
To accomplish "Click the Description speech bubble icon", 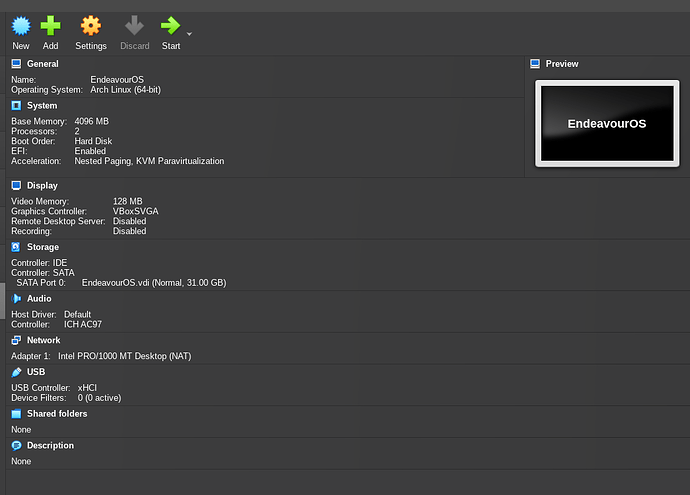I will (x=16, y=446).
